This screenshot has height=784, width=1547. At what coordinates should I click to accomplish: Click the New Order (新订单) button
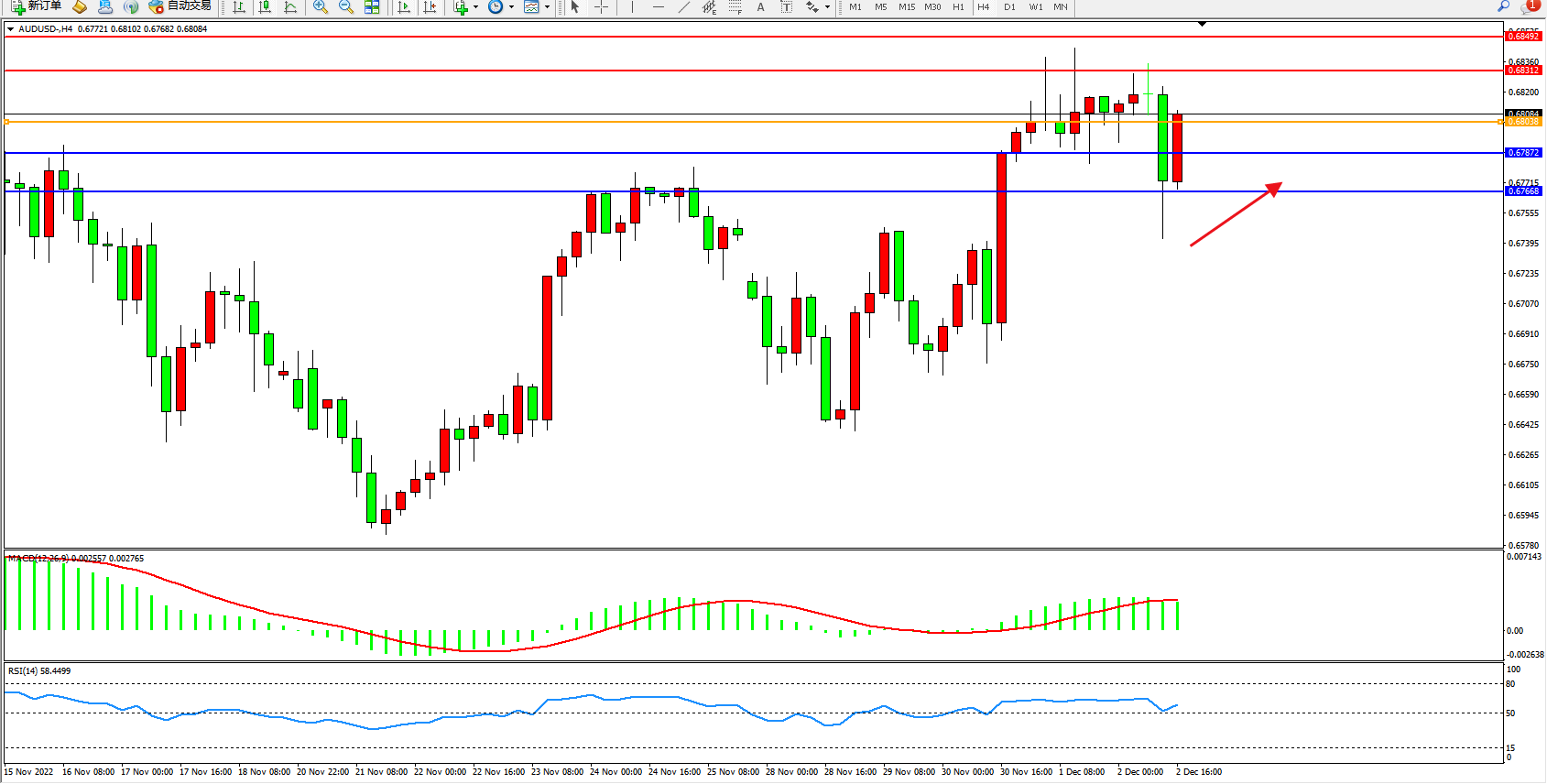[37, 6]
